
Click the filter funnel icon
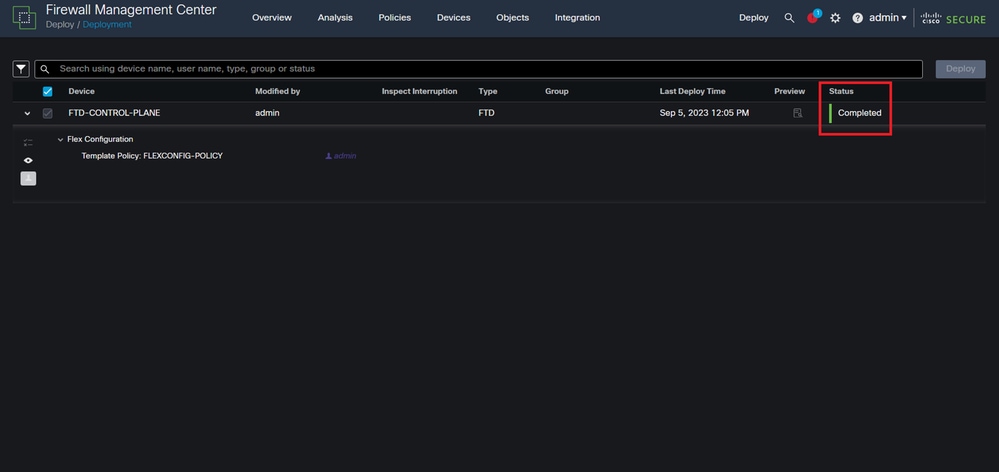pyautogui.click(x=21, y=69)
